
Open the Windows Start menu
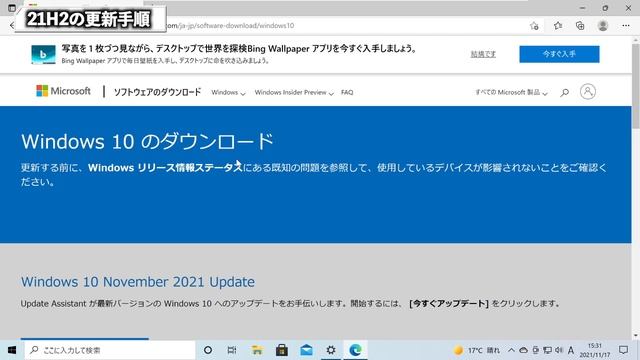click(12, 350)
